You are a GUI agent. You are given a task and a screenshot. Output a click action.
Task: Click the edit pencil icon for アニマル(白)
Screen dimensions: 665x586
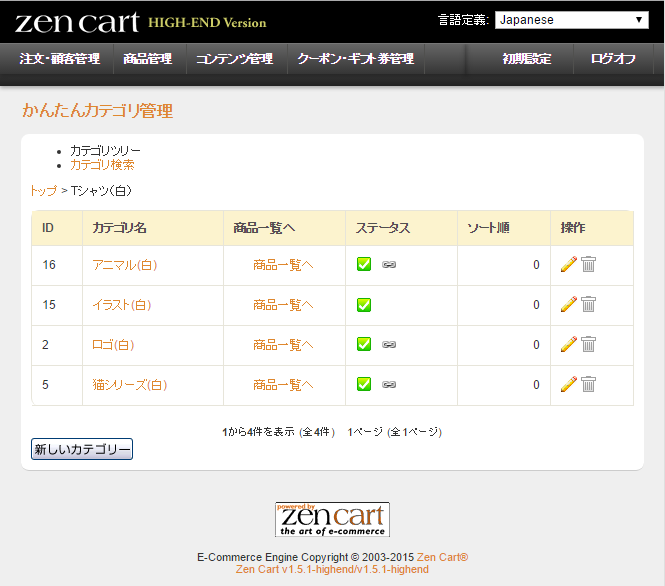[x=568, y=265]
